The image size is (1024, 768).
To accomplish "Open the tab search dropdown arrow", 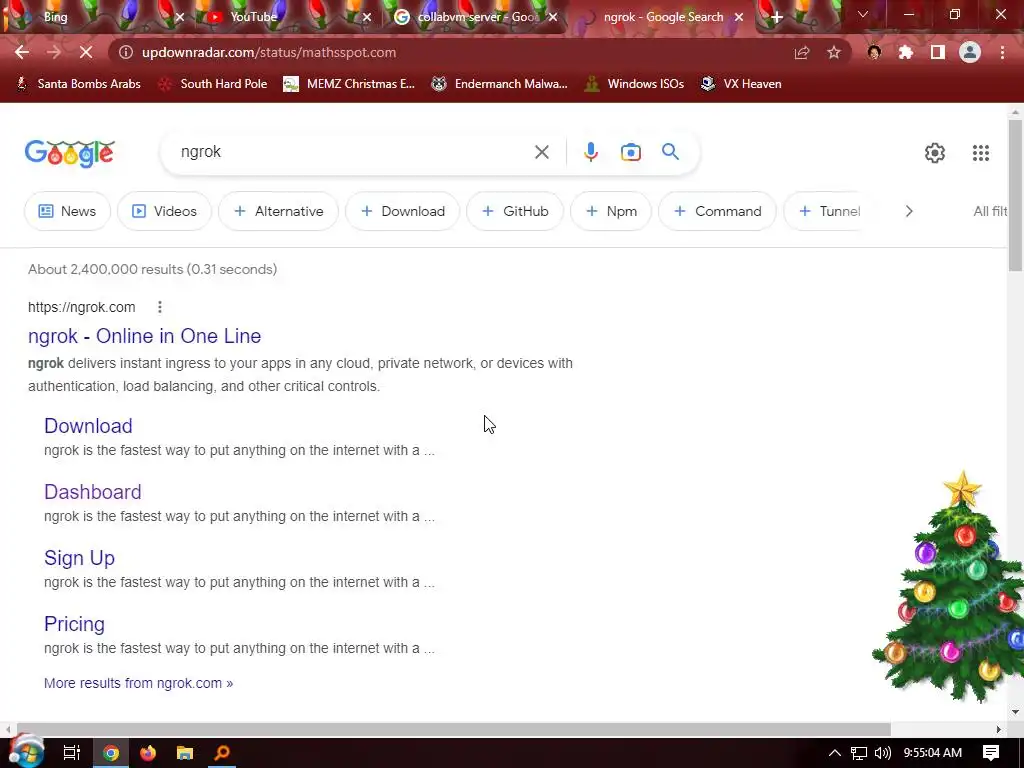I will [863, 14].
